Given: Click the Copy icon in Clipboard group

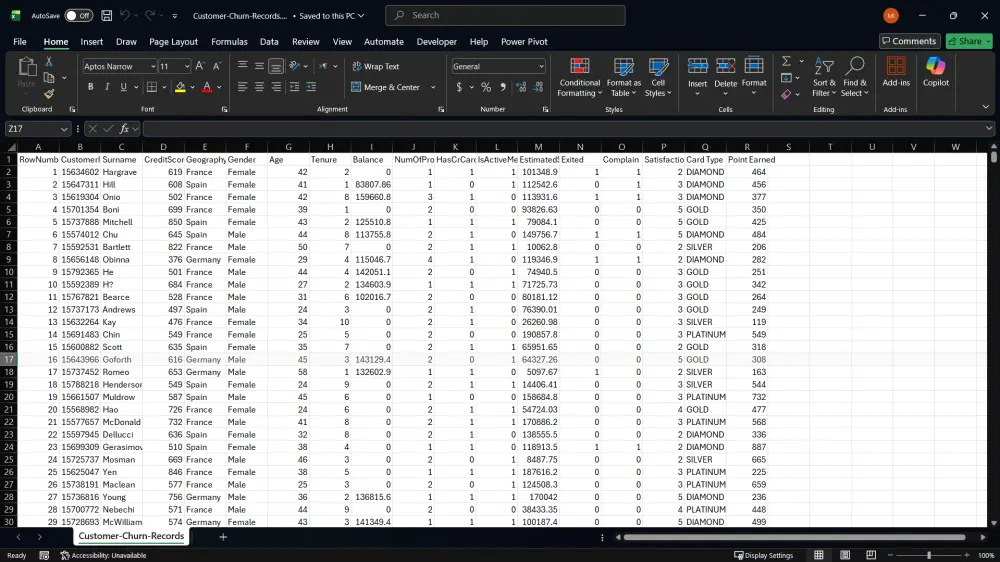Looking at the screenshot, I should tap(48, 78).
